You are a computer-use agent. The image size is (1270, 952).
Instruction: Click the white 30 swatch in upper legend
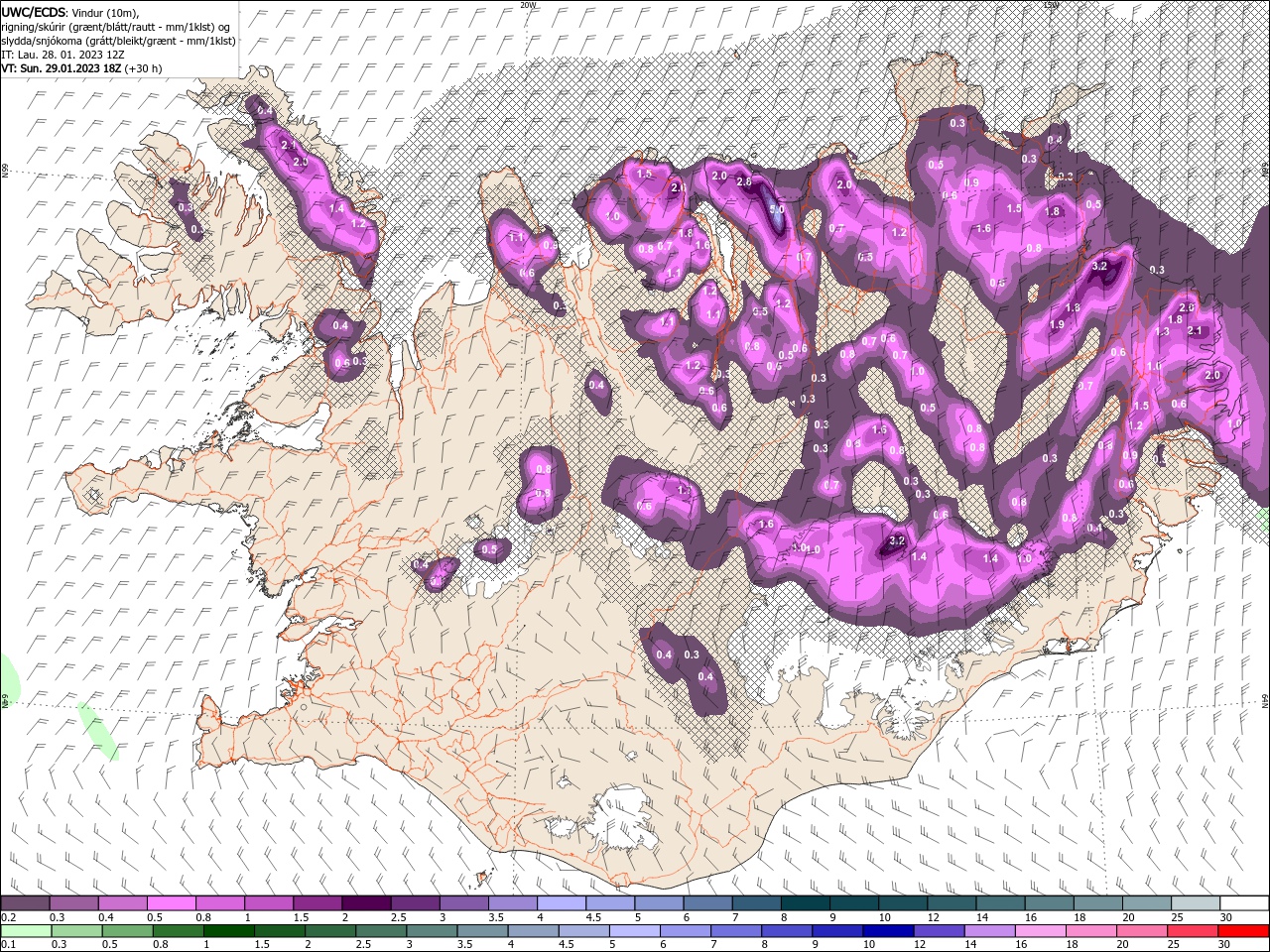1245,902
